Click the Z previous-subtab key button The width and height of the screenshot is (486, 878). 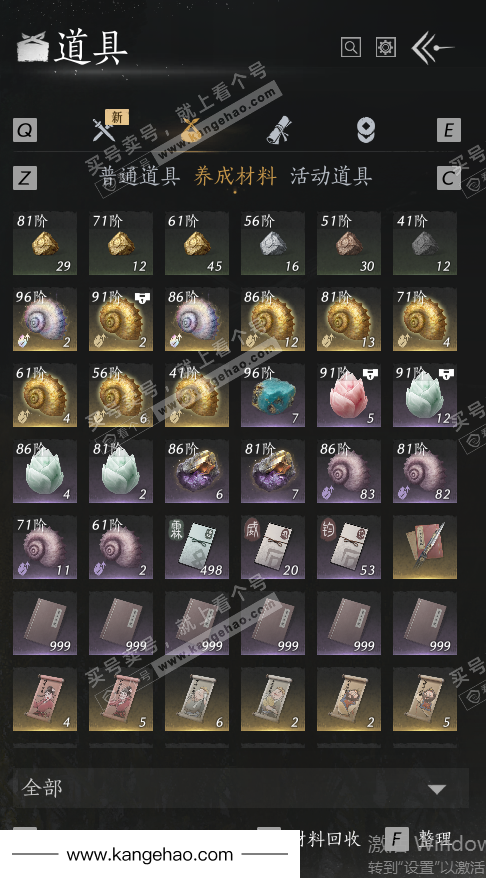(25, 178)
